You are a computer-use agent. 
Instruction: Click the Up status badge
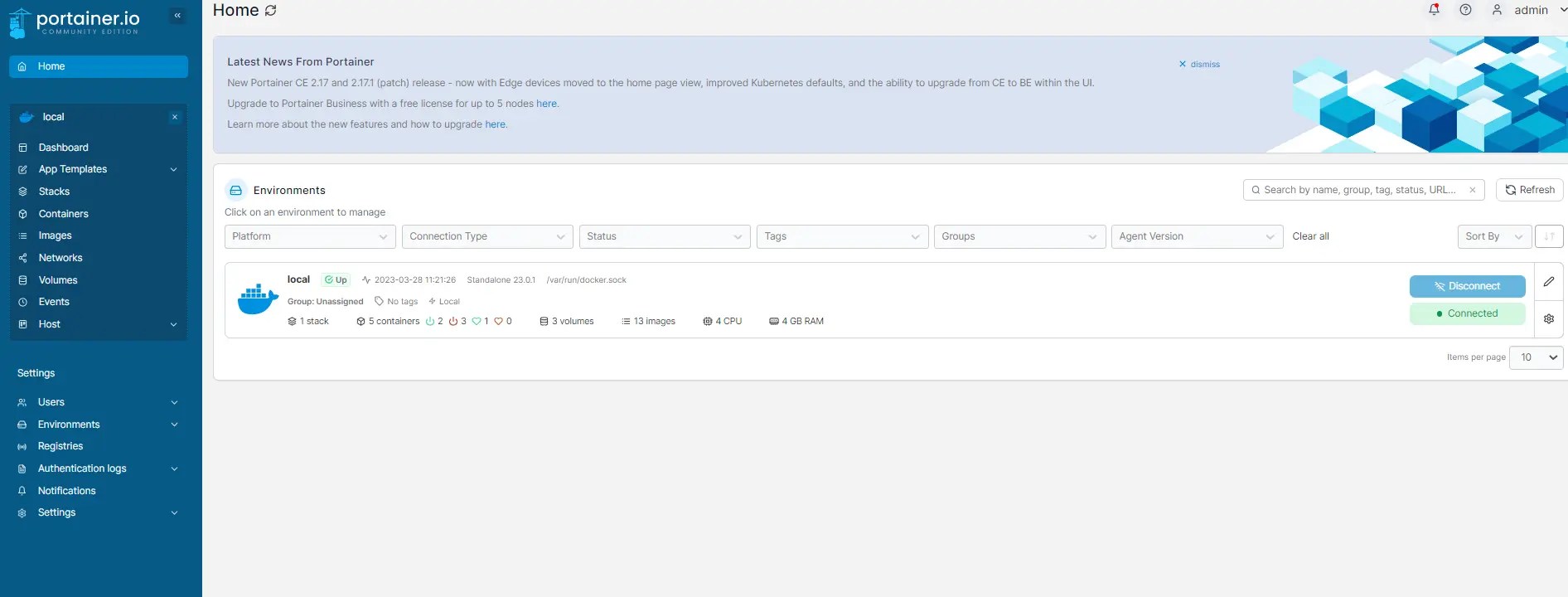coord(336,280)
